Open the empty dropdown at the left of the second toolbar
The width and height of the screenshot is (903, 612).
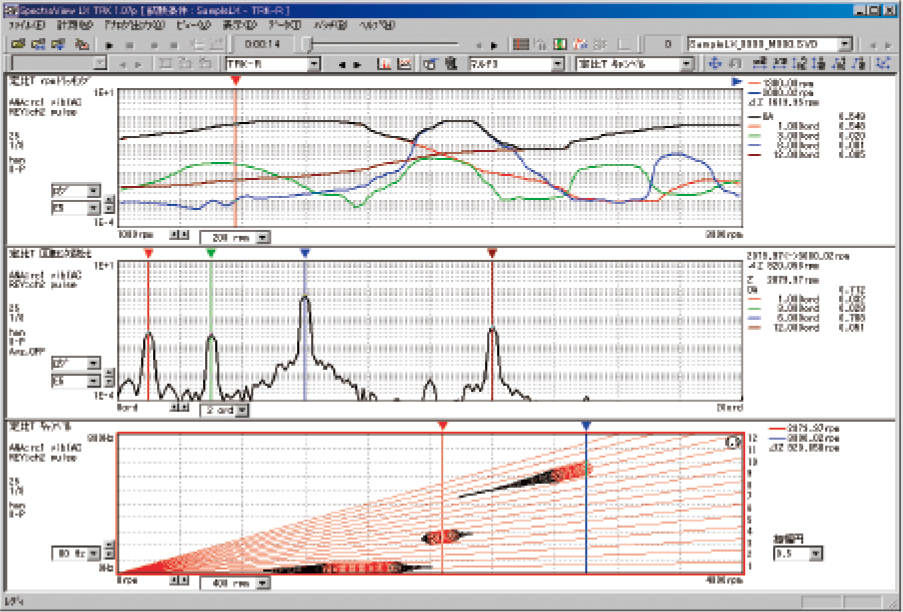point(59,63)
